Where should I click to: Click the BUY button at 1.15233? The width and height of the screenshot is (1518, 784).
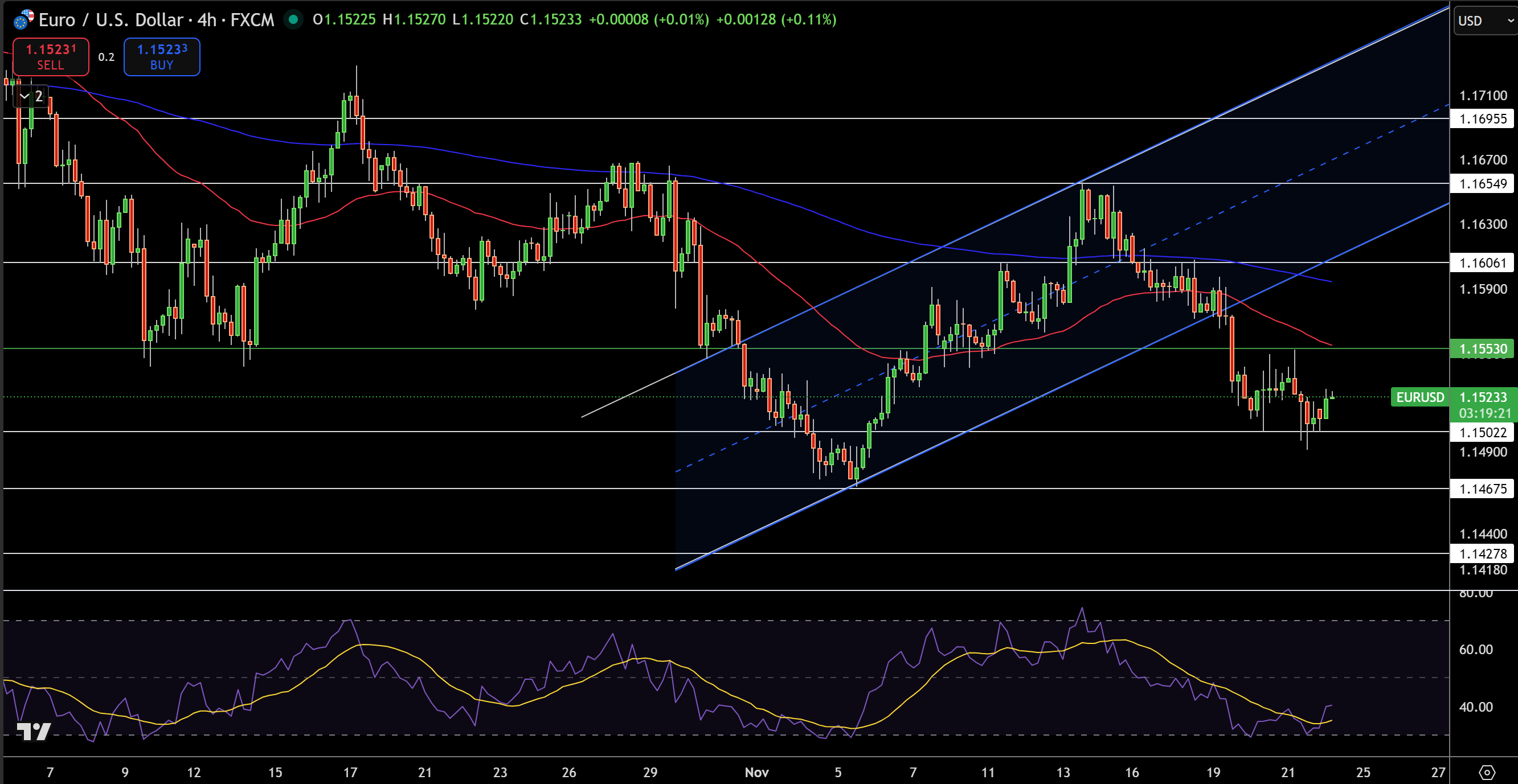coord(161,56)
